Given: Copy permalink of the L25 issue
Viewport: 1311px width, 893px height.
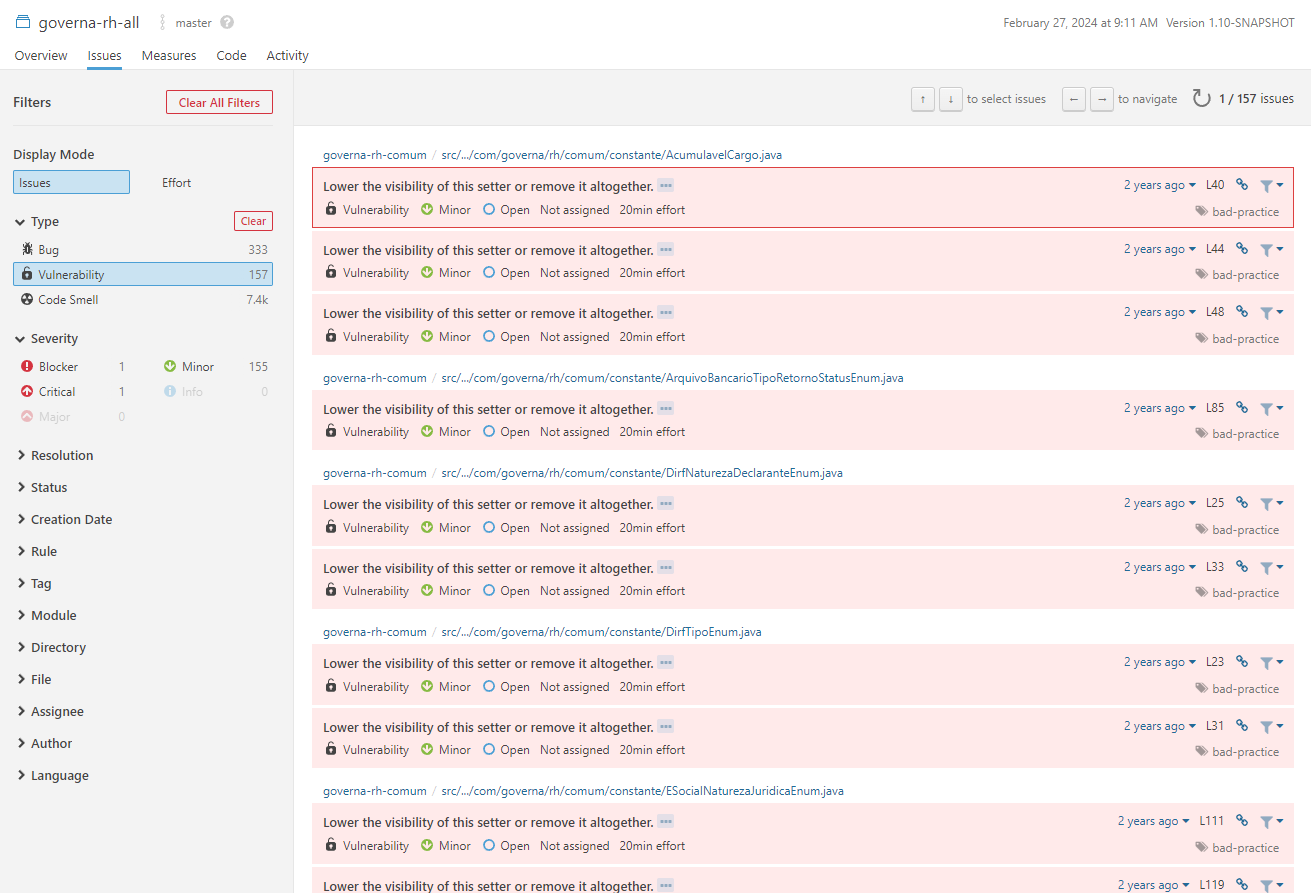Looking at the screenshot, I should (x=1242, y=503).
